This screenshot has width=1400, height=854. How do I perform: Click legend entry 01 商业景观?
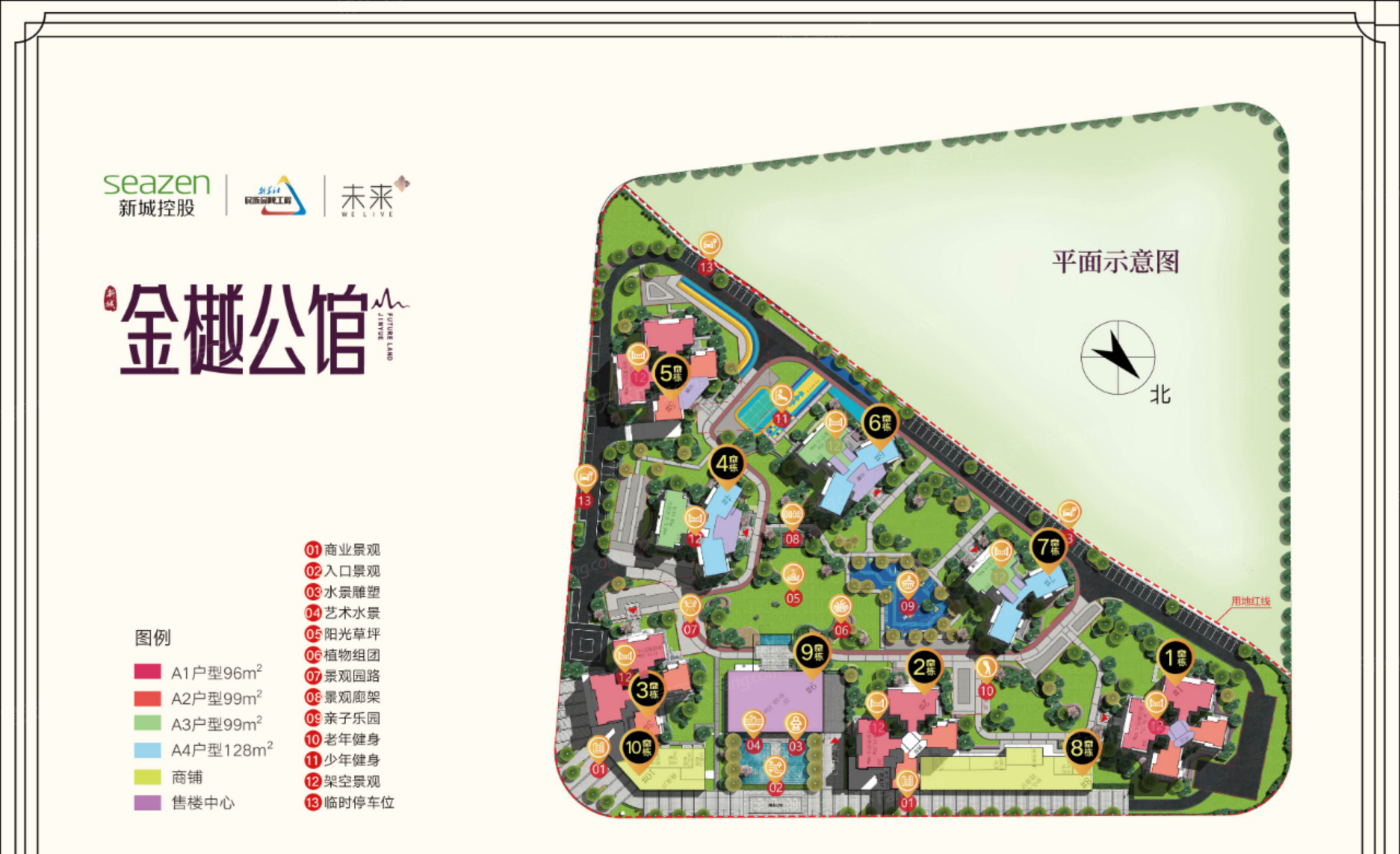[344, 550]
